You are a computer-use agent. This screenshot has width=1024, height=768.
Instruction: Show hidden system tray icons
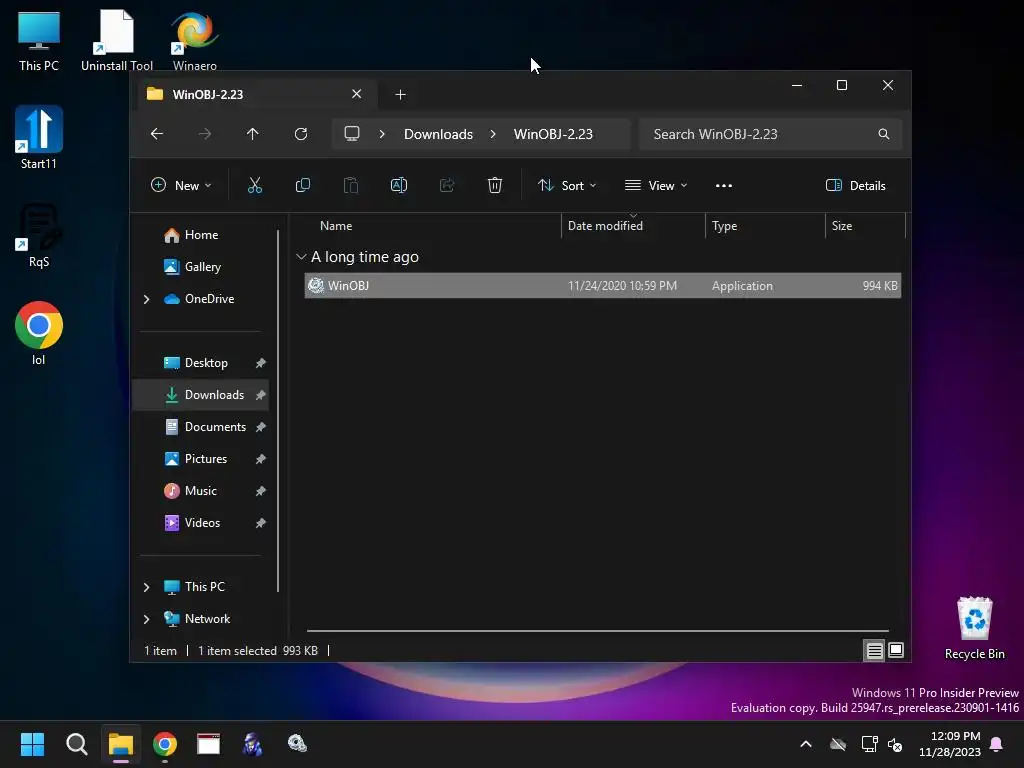[806, 744]
